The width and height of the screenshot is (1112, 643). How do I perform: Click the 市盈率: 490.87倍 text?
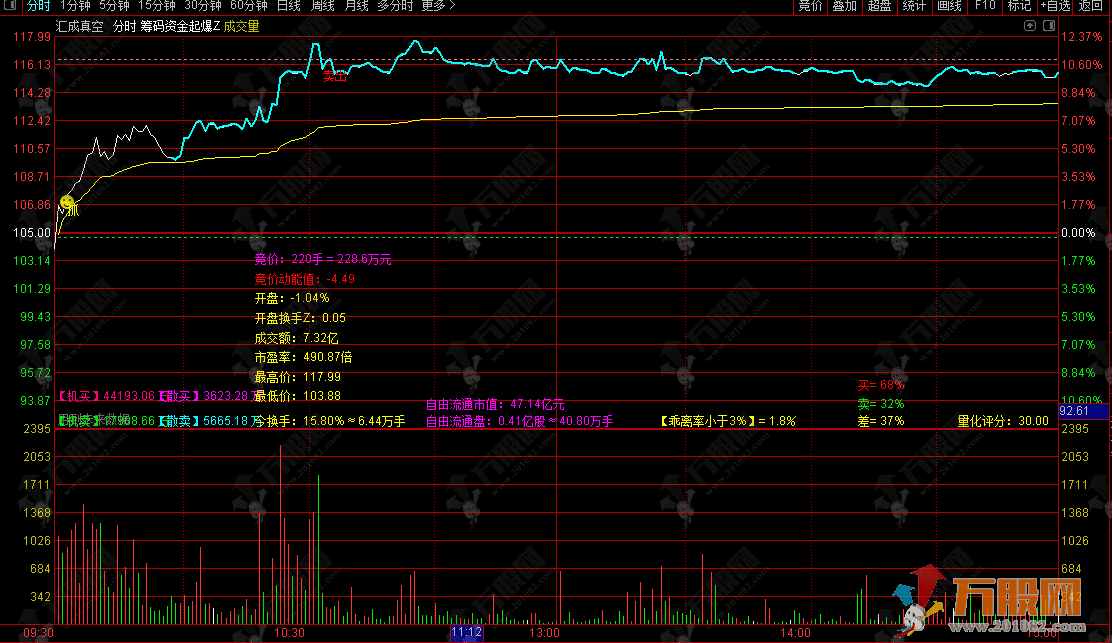click(x=304, y=357)
